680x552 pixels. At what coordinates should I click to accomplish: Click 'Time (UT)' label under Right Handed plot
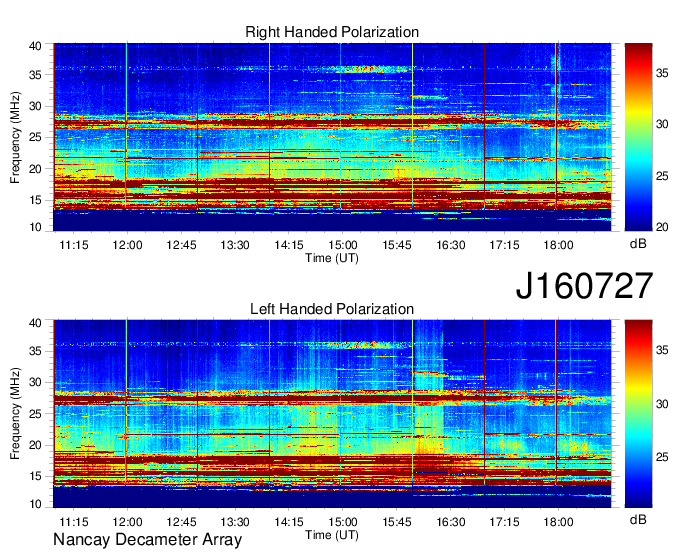332,258
